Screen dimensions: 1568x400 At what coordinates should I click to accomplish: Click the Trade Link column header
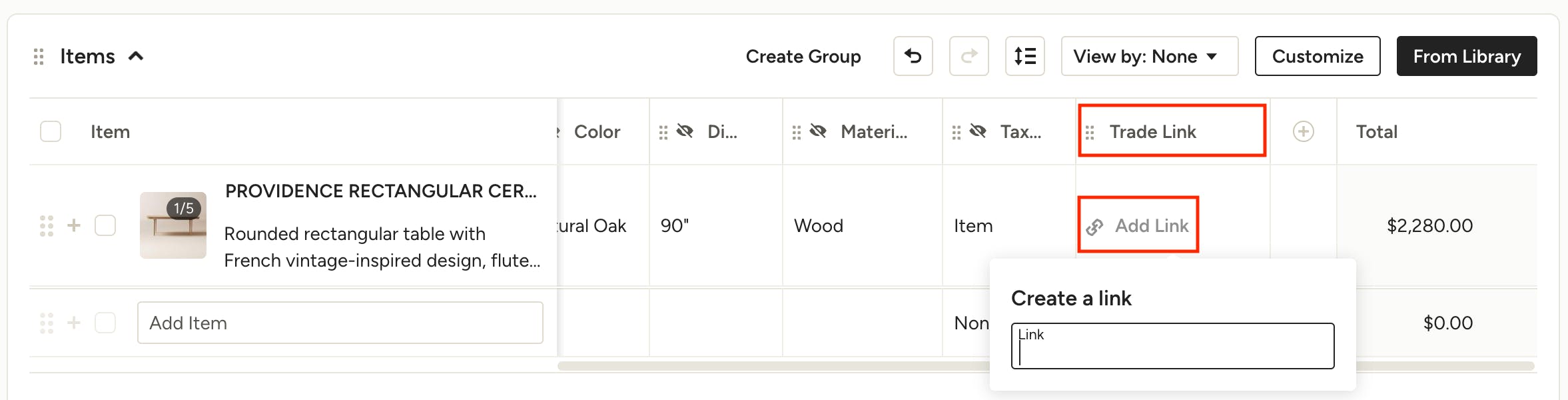tap(1152, 132)
